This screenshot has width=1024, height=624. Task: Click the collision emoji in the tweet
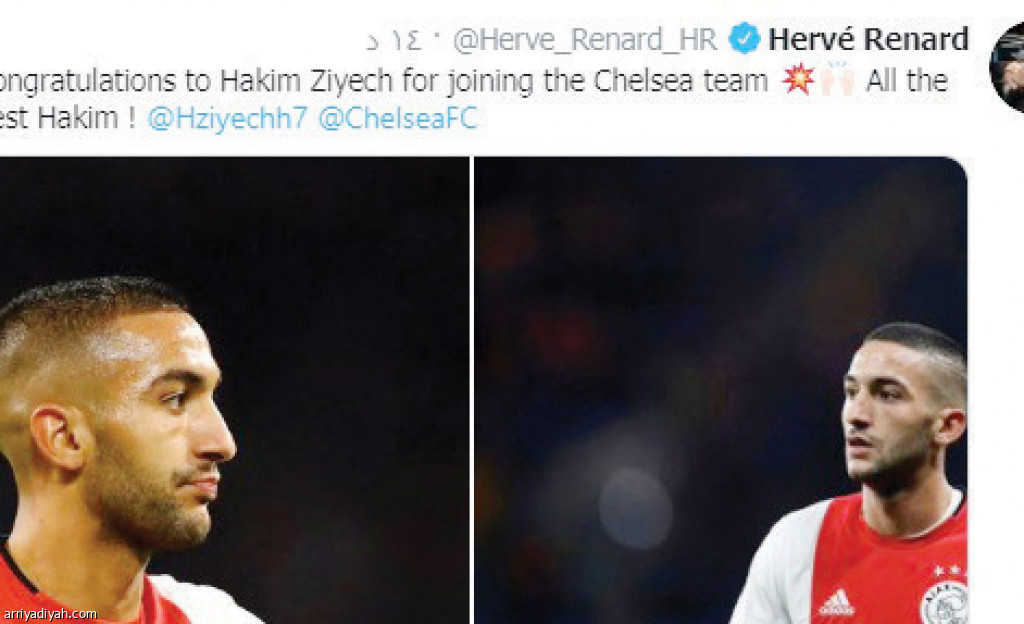click(x=798, y=80)
